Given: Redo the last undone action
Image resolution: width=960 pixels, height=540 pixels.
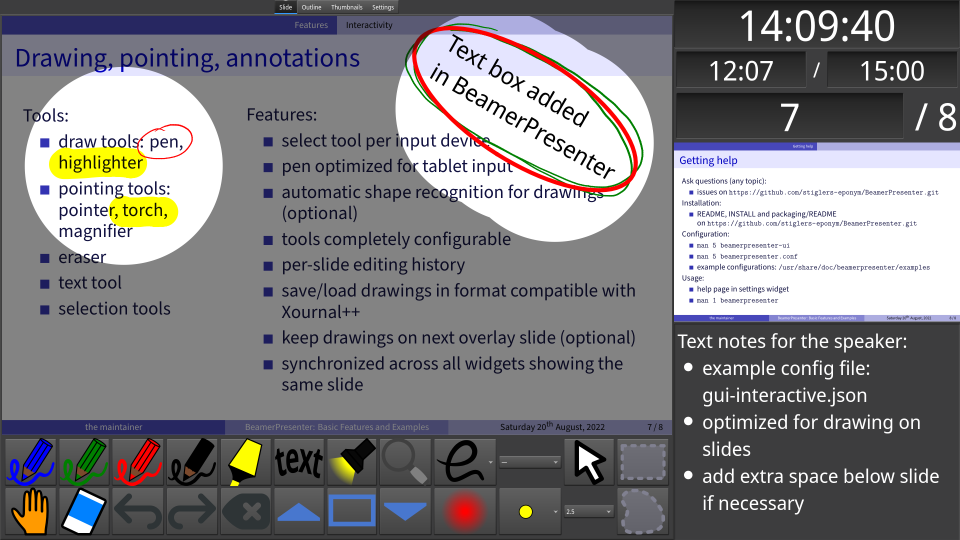Looking at the screenshot, I should click(x=192, y=511).
